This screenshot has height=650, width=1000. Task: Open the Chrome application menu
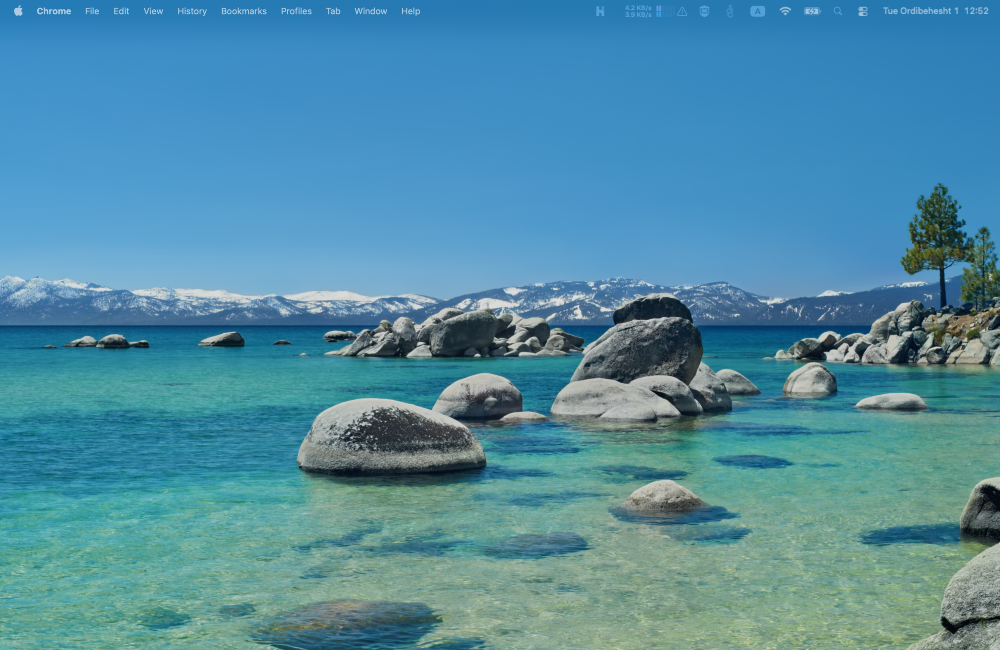click(54, 11)
